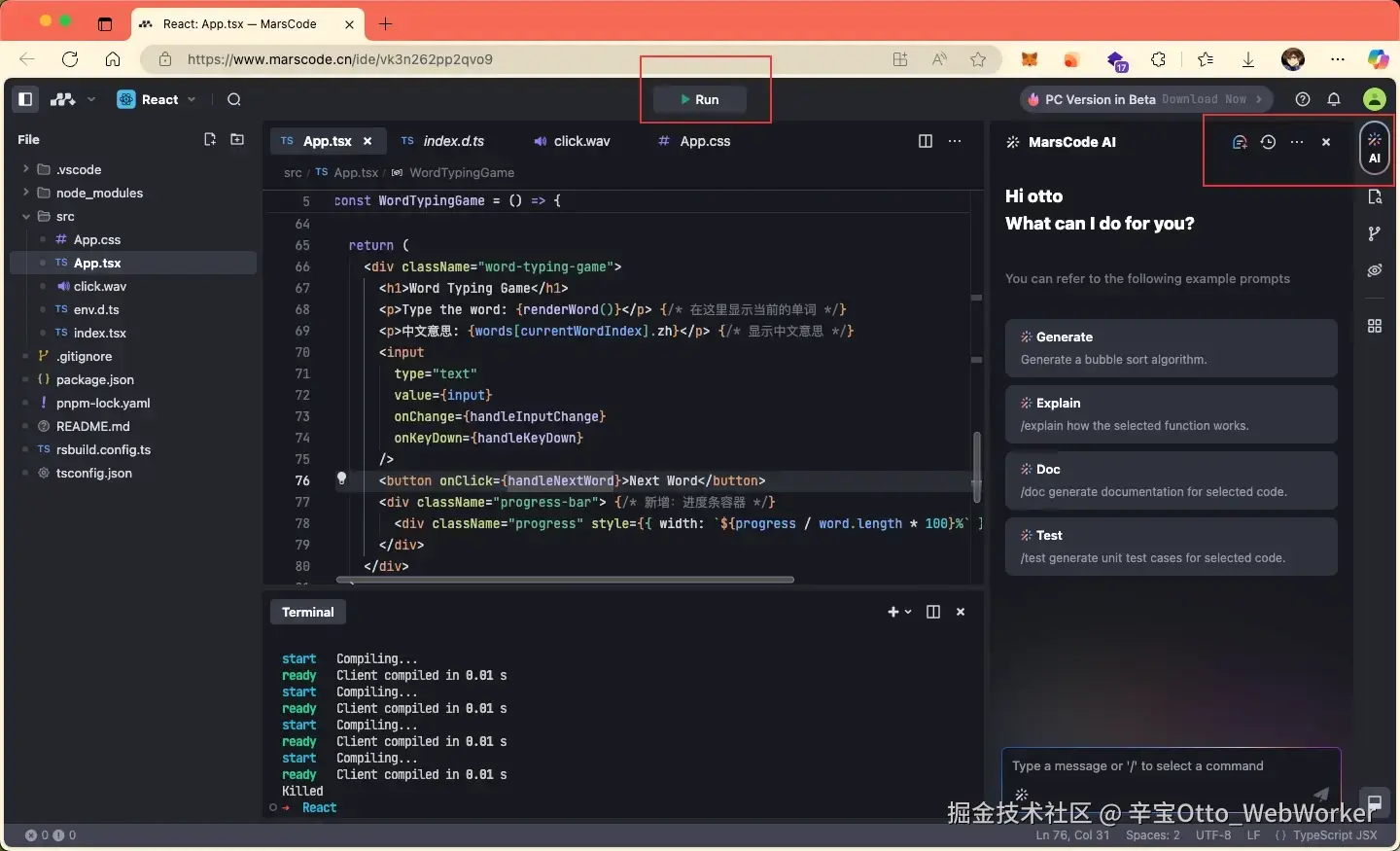
Task: Open source control branch icon
Action: 1375,233
